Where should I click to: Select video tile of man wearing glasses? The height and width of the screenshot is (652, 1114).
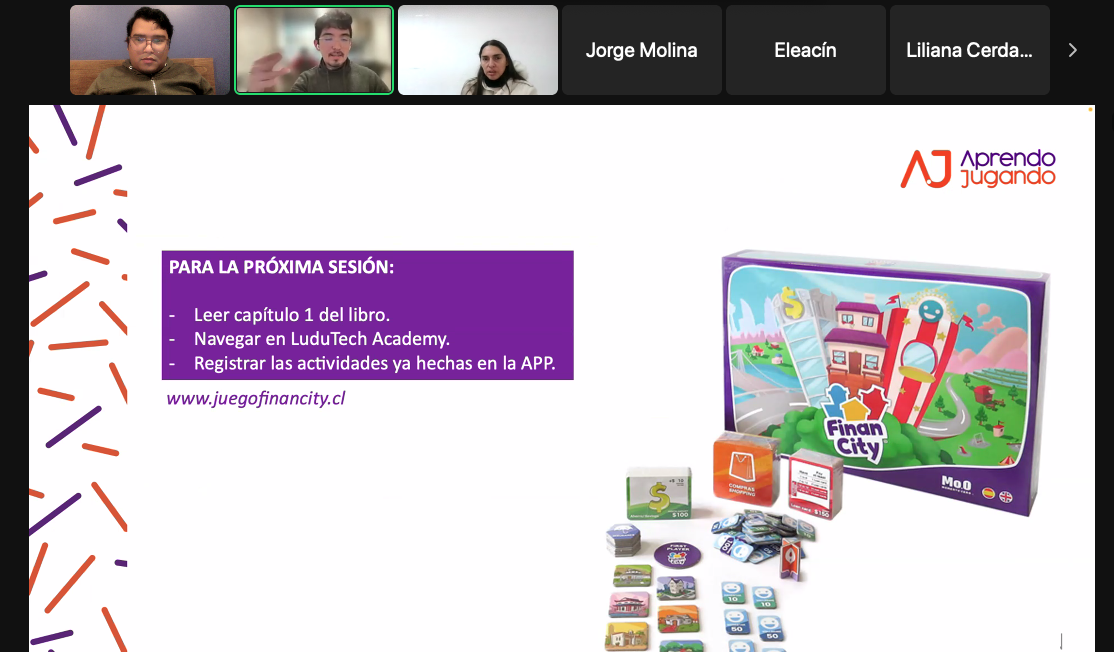point(150,50)
